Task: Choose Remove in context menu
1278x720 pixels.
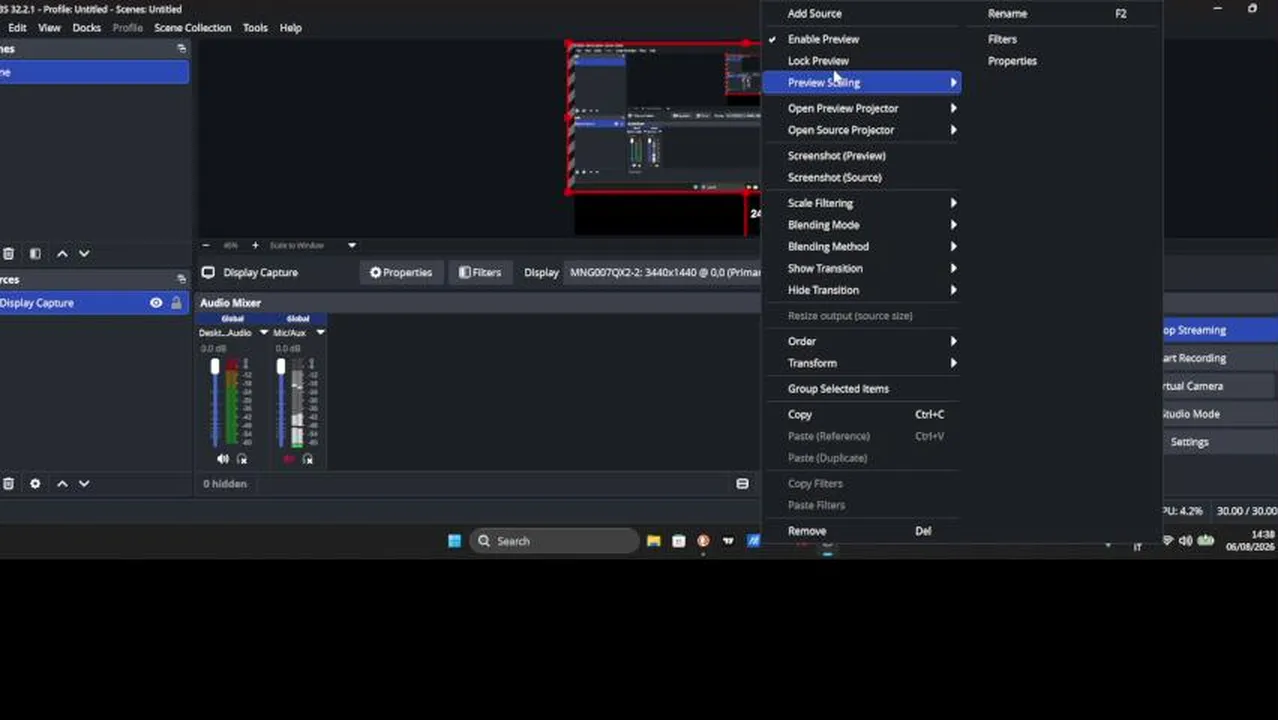Action: tap(861, 531)
